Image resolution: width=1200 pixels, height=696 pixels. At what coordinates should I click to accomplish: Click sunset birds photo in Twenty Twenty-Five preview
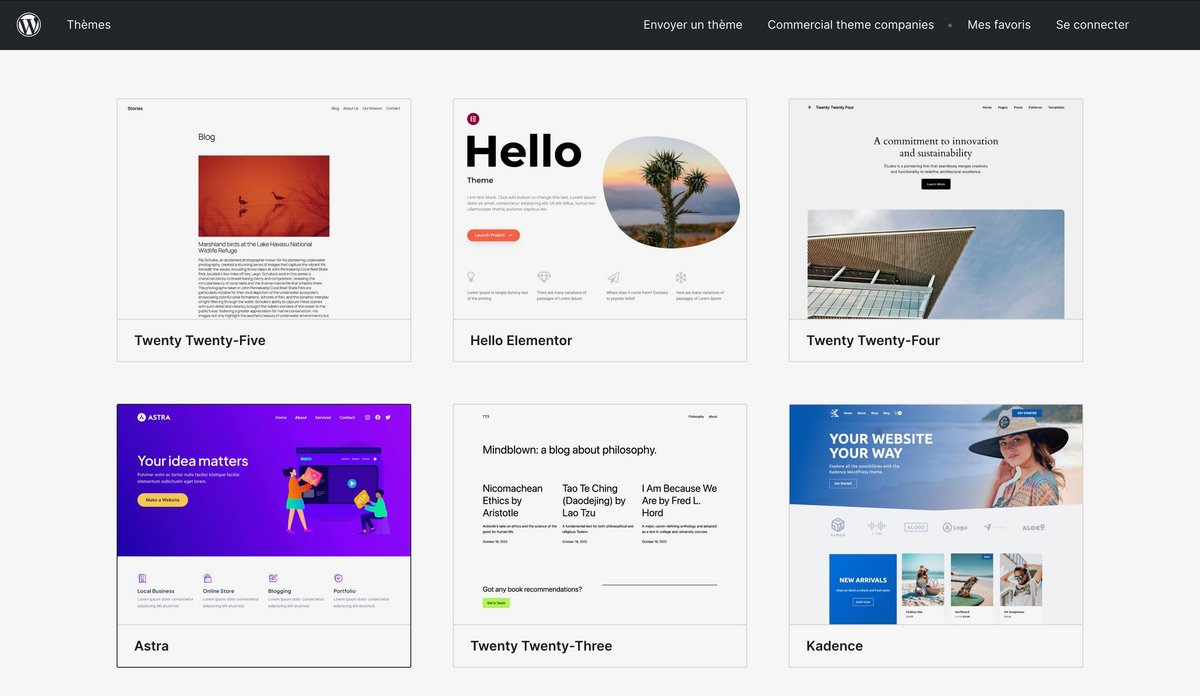pos(264,196)
